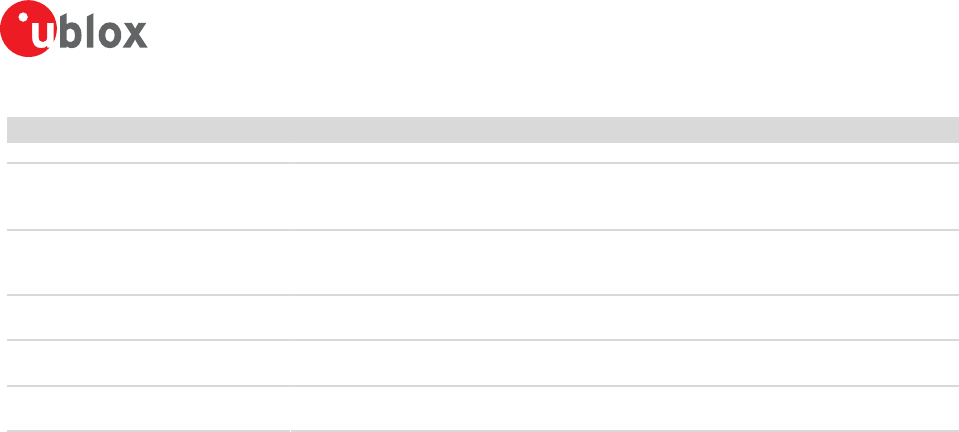Select last body row cell in wide column
959x432 pixels.
624,409
